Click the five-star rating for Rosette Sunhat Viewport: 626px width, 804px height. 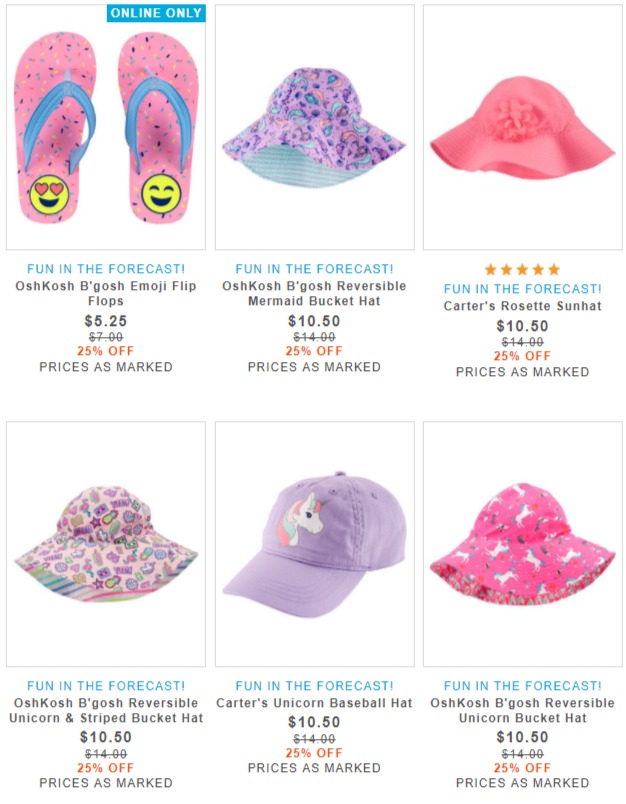tap(522, 269)
